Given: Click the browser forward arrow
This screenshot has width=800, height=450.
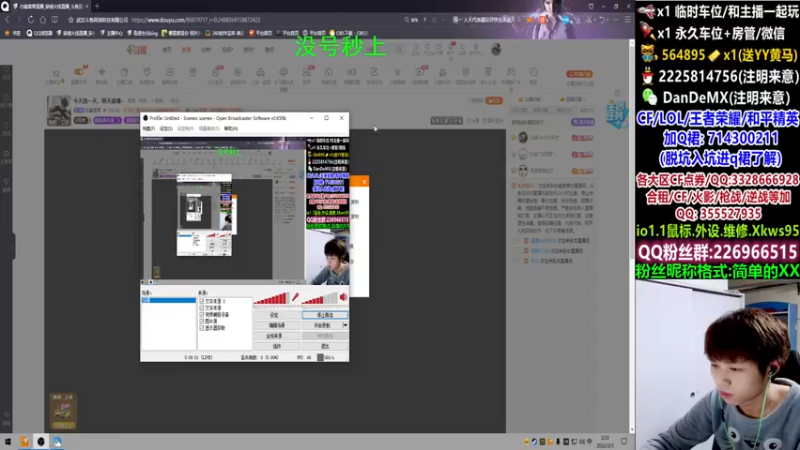Looking at the screenshot, I should [19, 19].
